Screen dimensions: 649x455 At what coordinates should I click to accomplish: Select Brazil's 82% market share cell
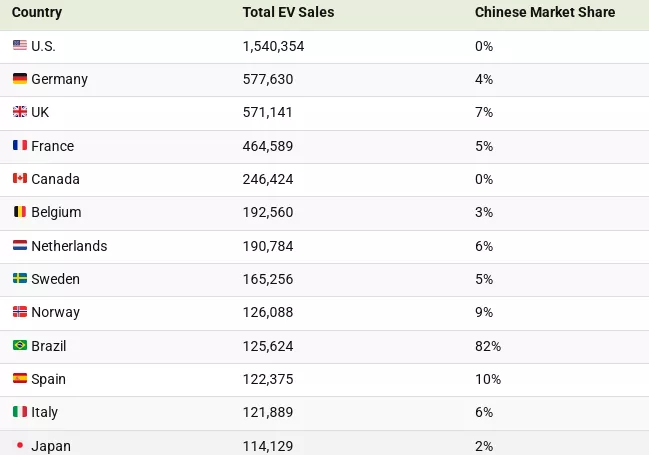[488, 346]
